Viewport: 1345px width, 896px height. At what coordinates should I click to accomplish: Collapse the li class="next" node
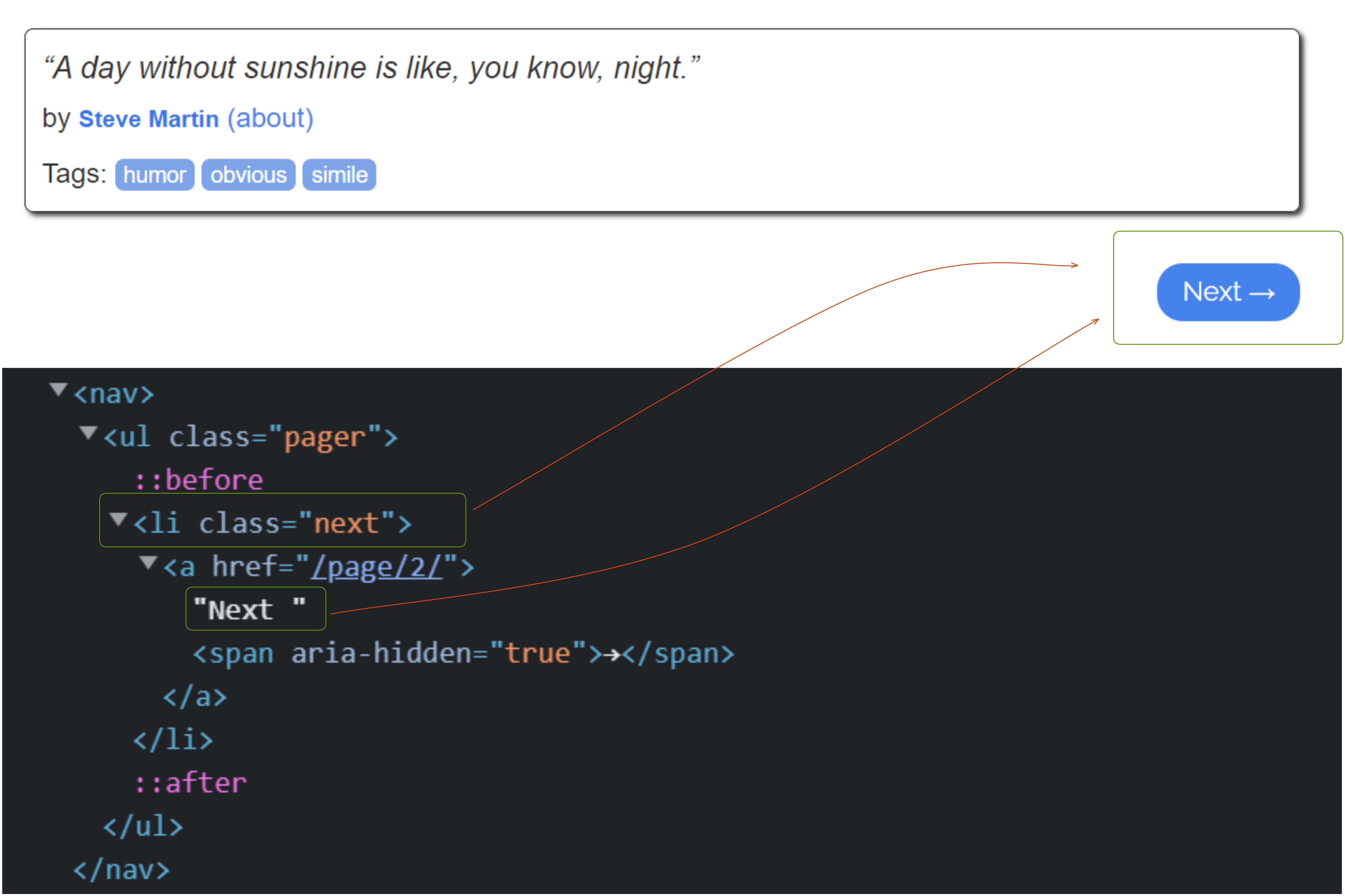118,519
